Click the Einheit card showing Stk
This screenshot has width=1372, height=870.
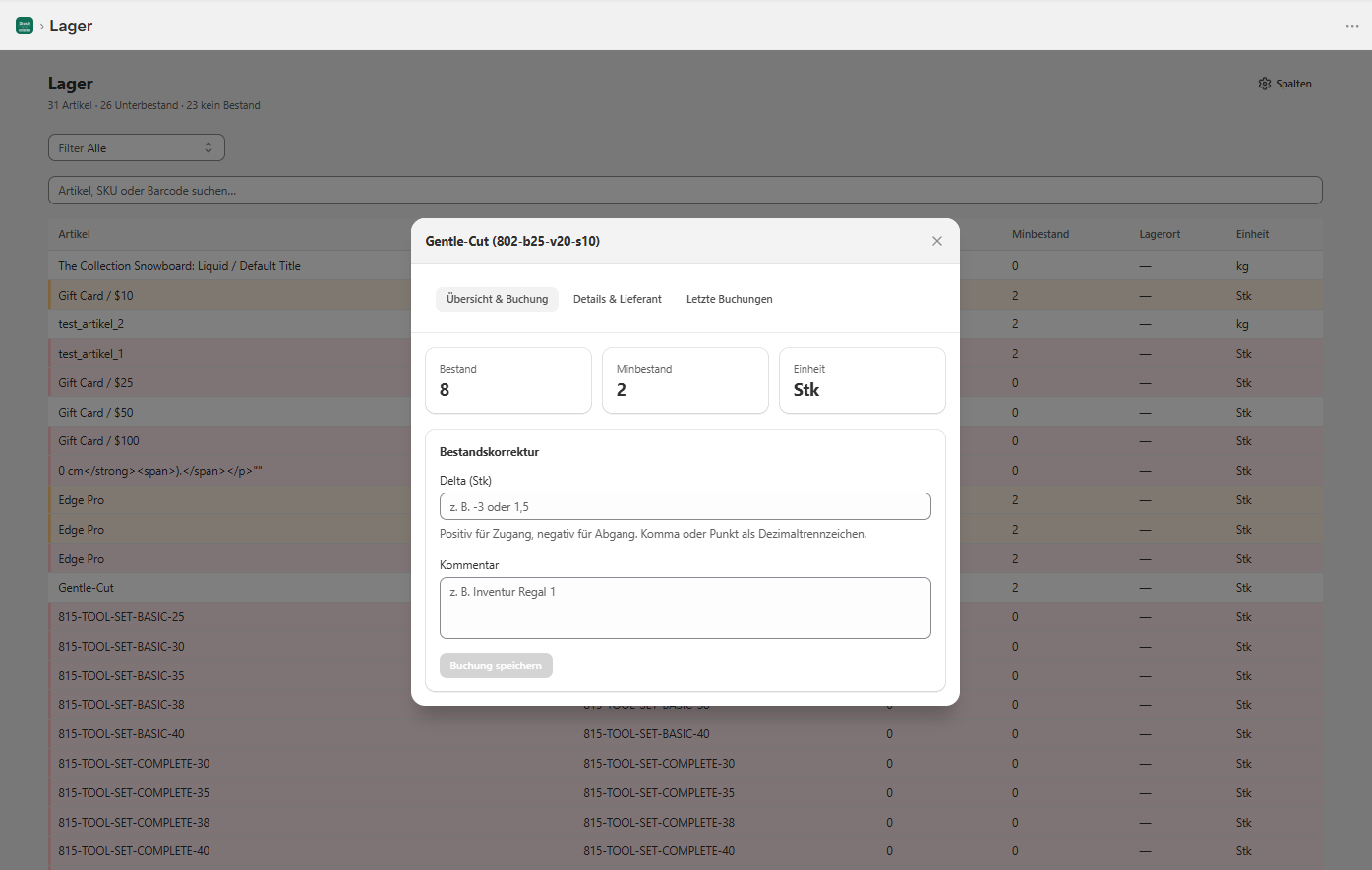(863, 380)
